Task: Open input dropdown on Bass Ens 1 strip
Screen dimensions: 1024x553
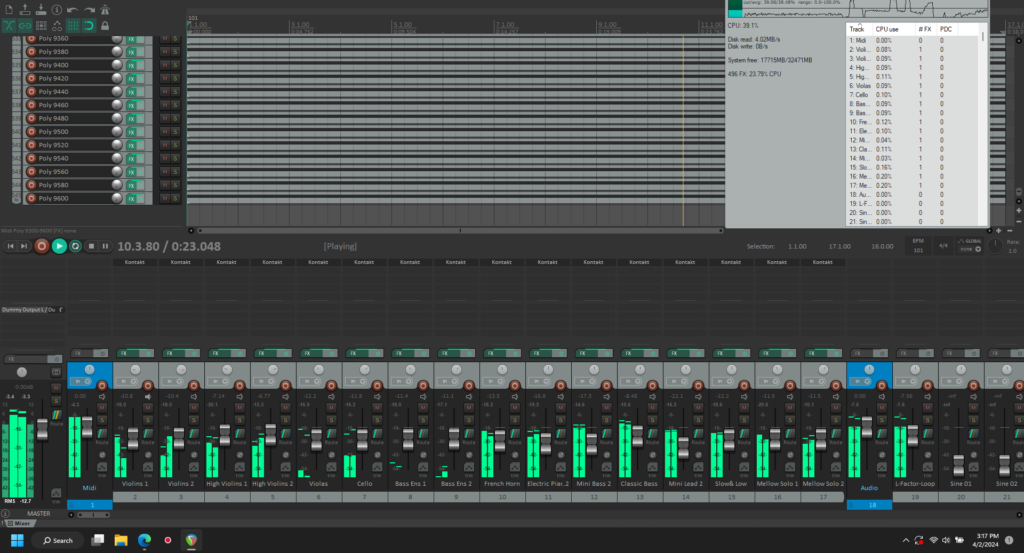Action: [x=402, y=381]
